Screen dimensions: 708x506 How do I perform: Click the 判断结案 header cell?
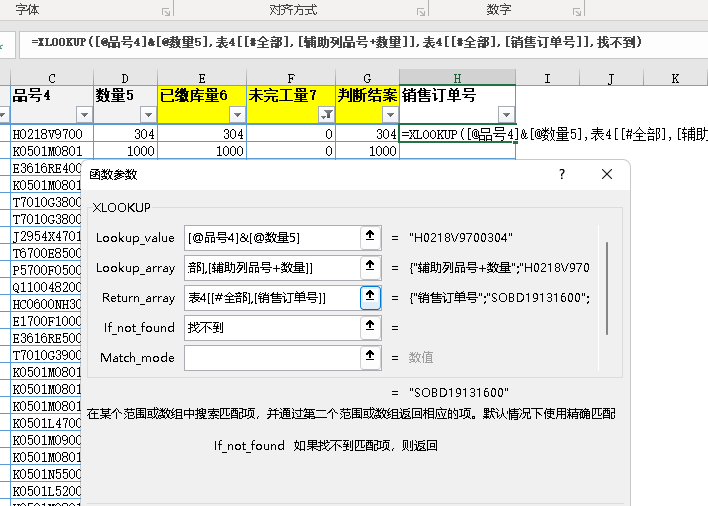point(367,105)
